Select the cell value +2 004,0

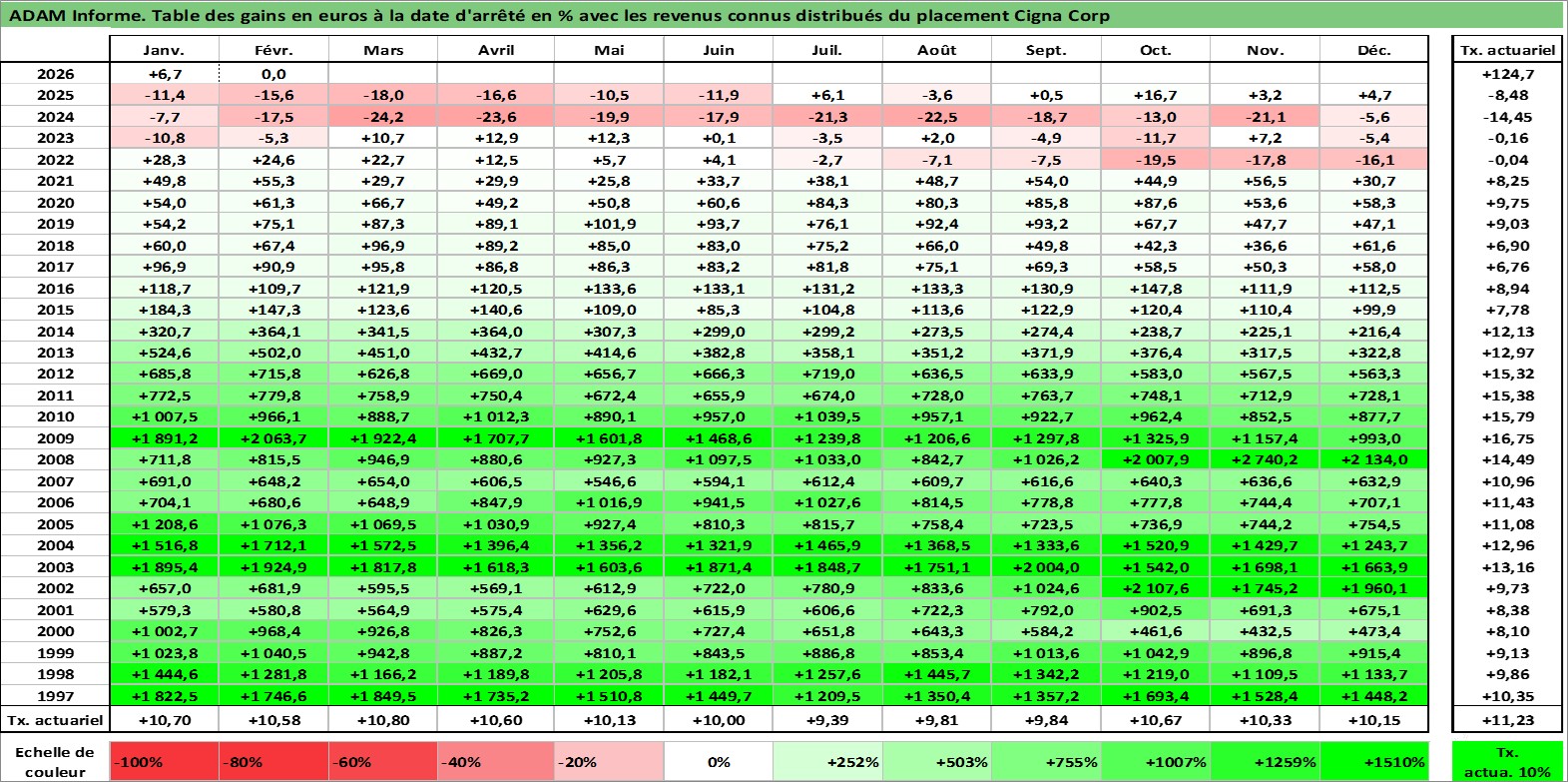coord(1046,567)
